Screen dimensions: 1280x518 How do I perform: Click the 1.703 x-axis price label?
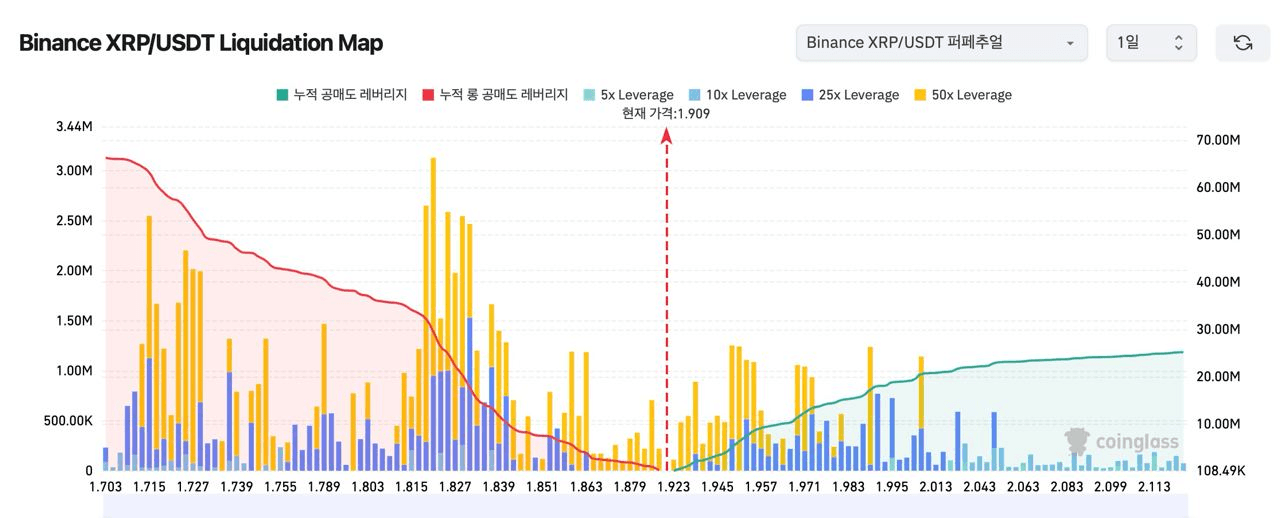point(106,487)
